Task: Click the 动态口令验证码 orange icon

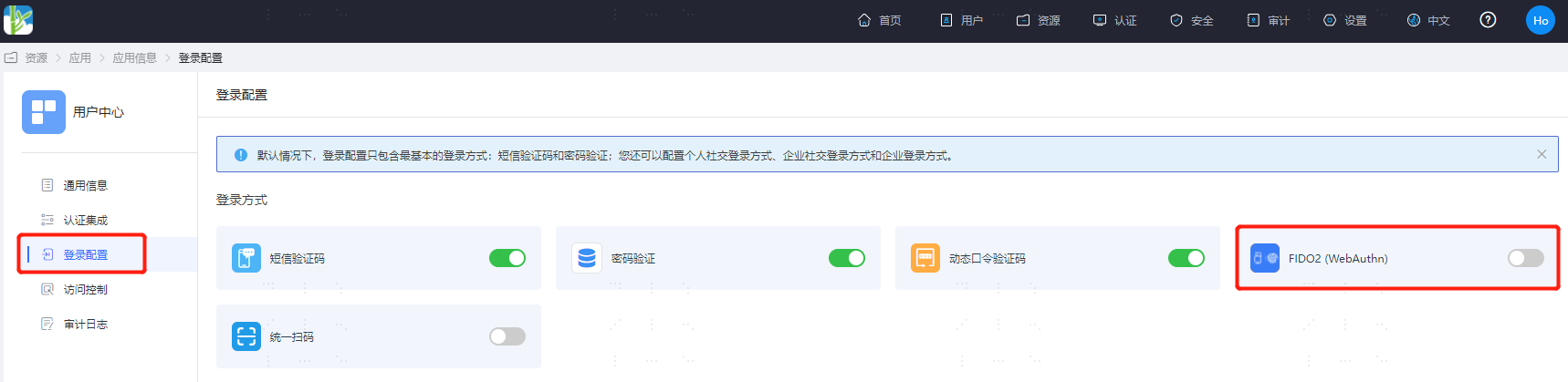Action: coord(925,258)
